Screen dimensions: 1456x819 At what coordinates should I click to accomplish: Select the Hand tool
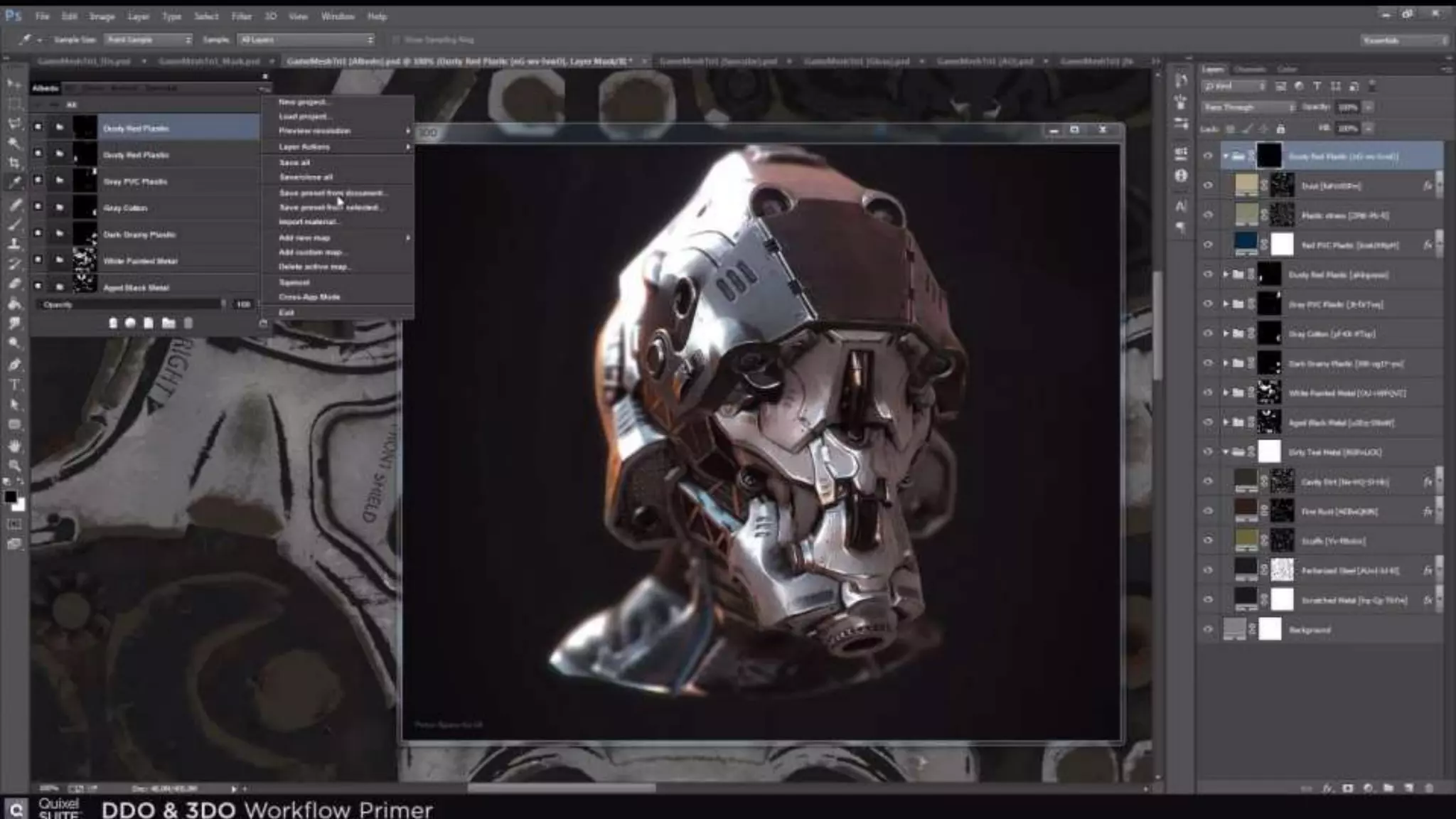coord(14,446)
